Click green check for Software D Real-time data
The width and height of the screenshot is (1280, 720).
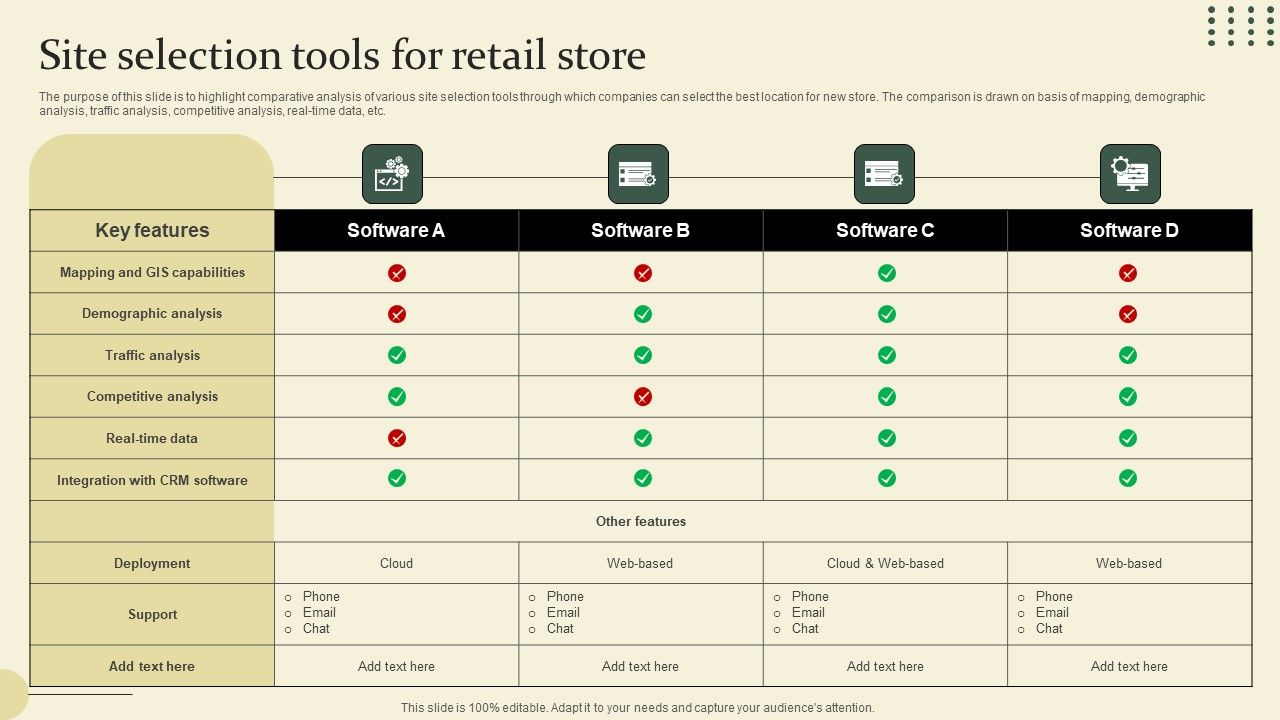coord(1128,438)
